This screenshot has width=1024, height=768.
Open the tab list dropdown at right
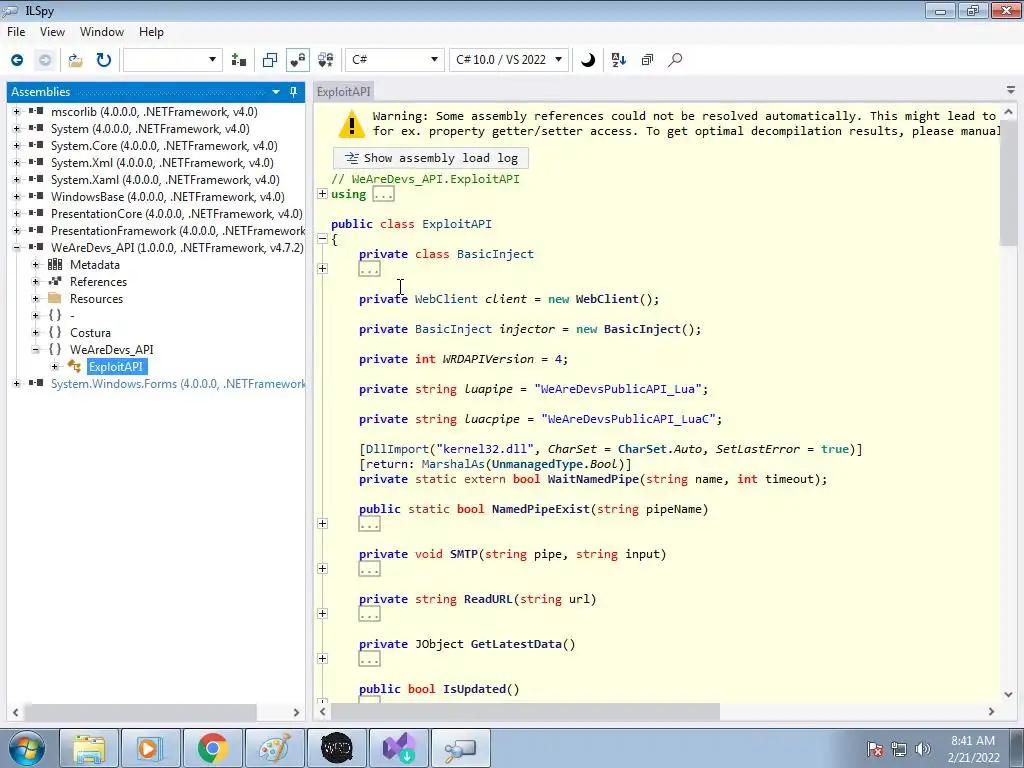1010,90
